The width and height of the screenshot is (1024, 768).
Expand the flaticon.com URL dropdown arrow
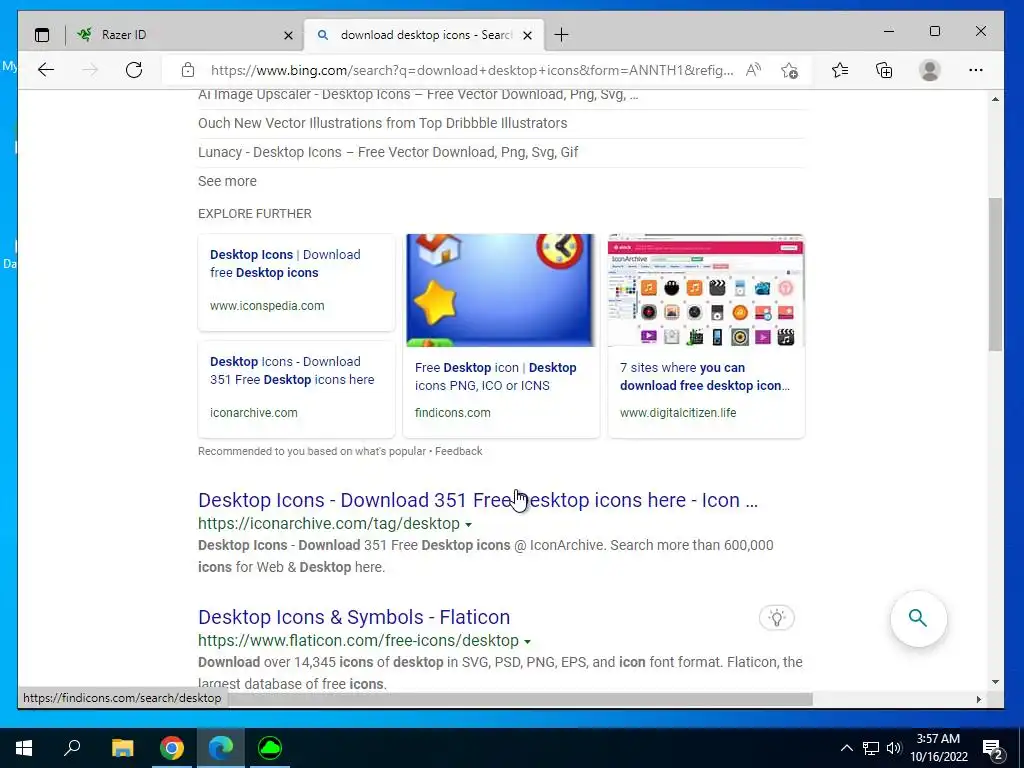[527, 641]
